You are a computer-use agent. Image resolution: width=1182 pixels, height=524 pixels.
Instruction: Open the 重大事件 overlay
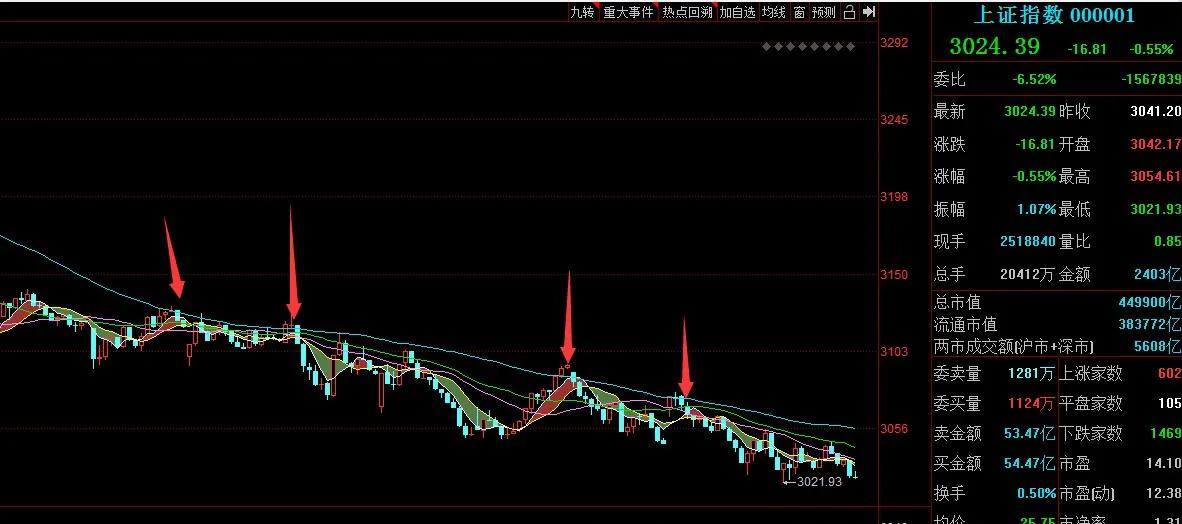tap(628, 12)
